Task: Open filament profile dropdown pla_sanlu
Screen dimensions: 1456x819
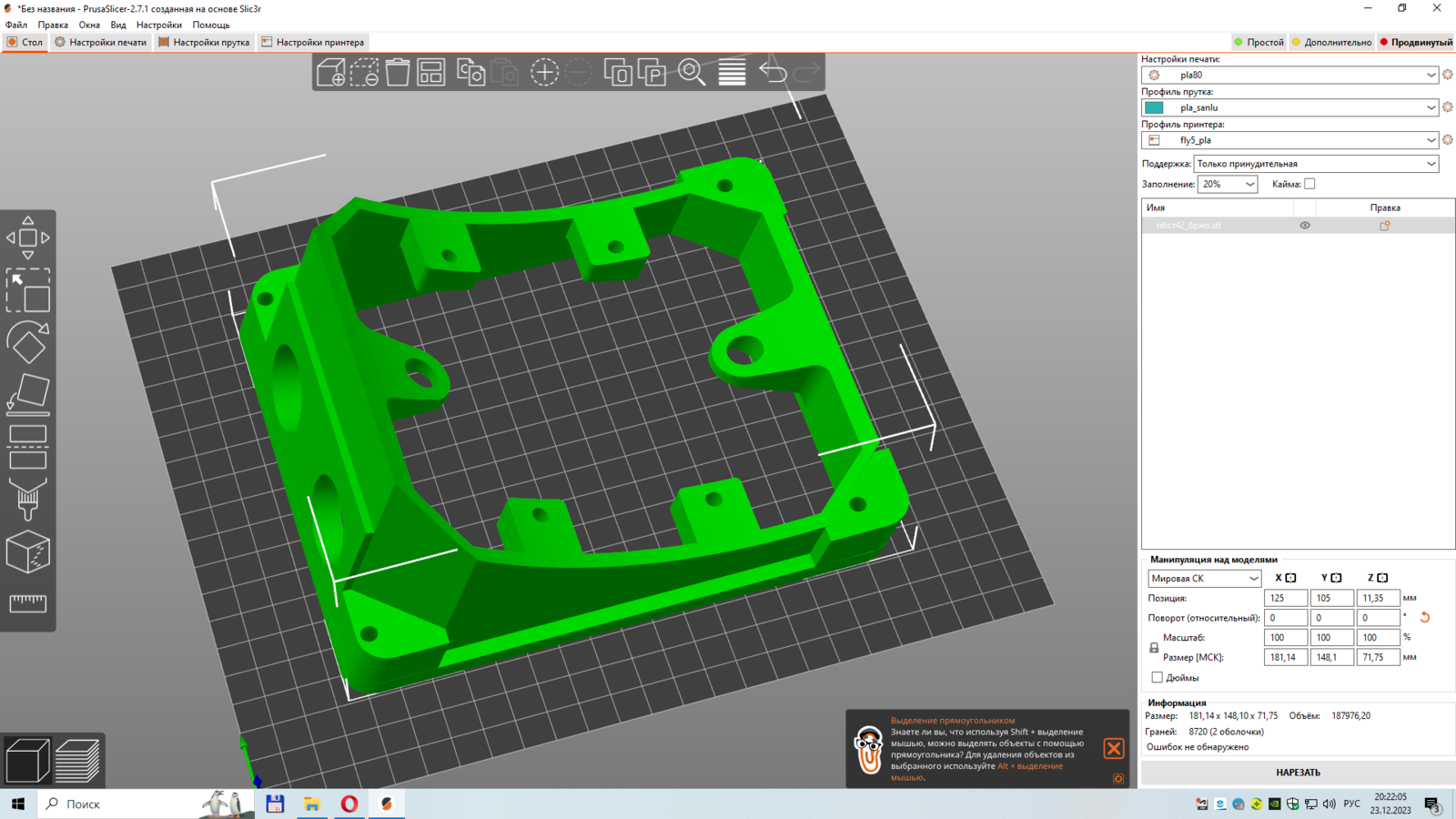Action: (x=1290, y=107)
